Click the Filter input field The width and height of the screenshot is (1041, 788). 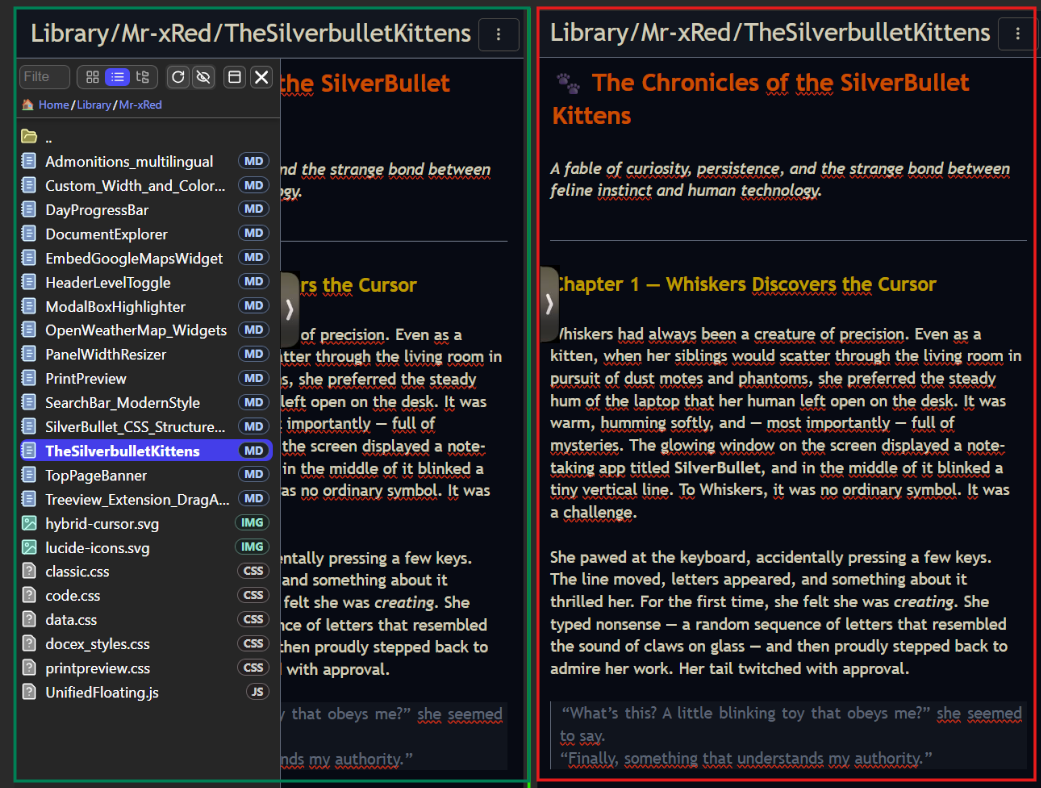pyautogui.click(x=44, y=77)
